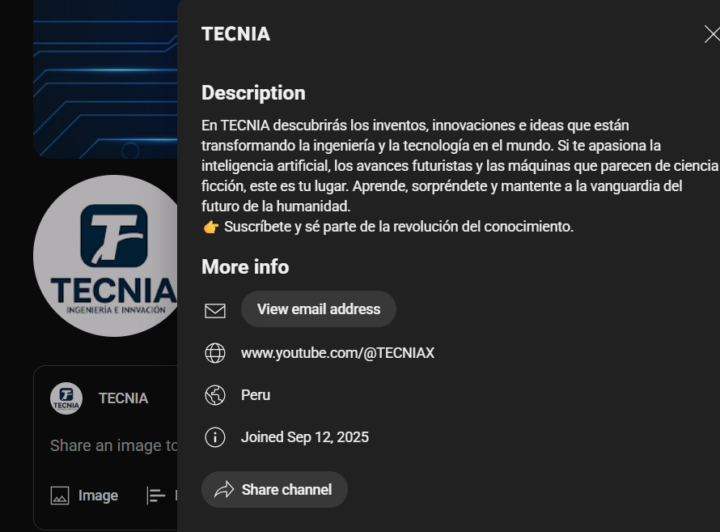Click the globe icon beside channel URL

coord(215,353)
